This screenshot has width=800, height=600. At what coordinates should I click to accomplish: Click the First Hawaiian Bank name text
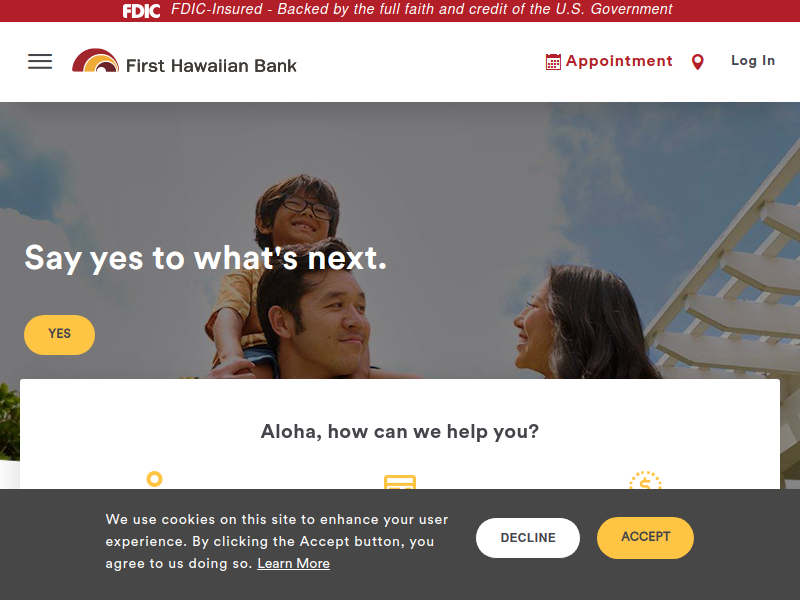pos(211,66)
